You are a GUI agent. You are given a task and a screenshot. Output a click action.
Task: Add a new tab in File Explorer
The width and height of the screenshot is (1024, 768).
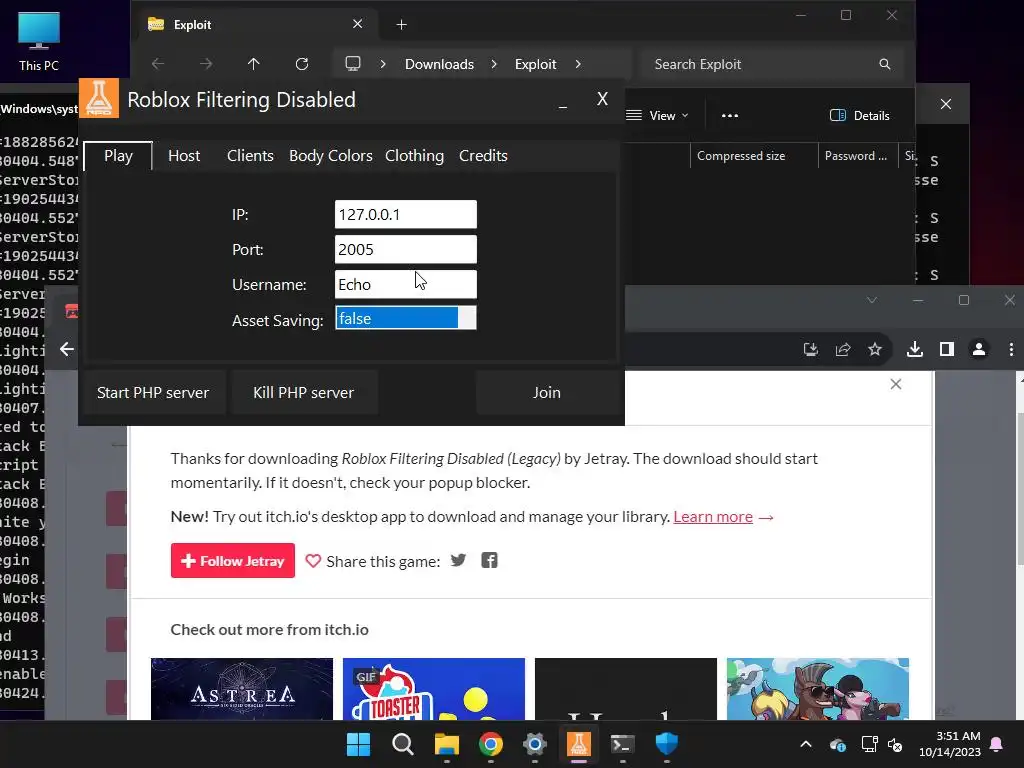point(402,25)
